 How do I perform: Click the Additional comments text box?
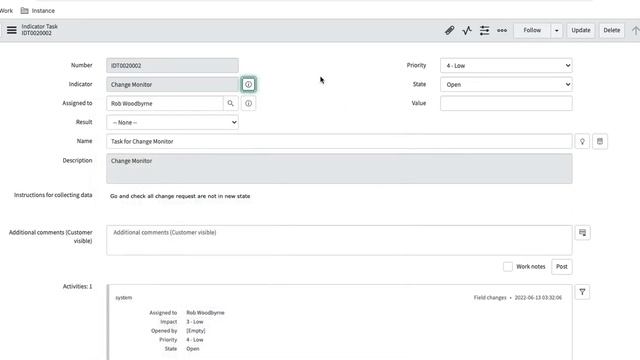point(339,240)
